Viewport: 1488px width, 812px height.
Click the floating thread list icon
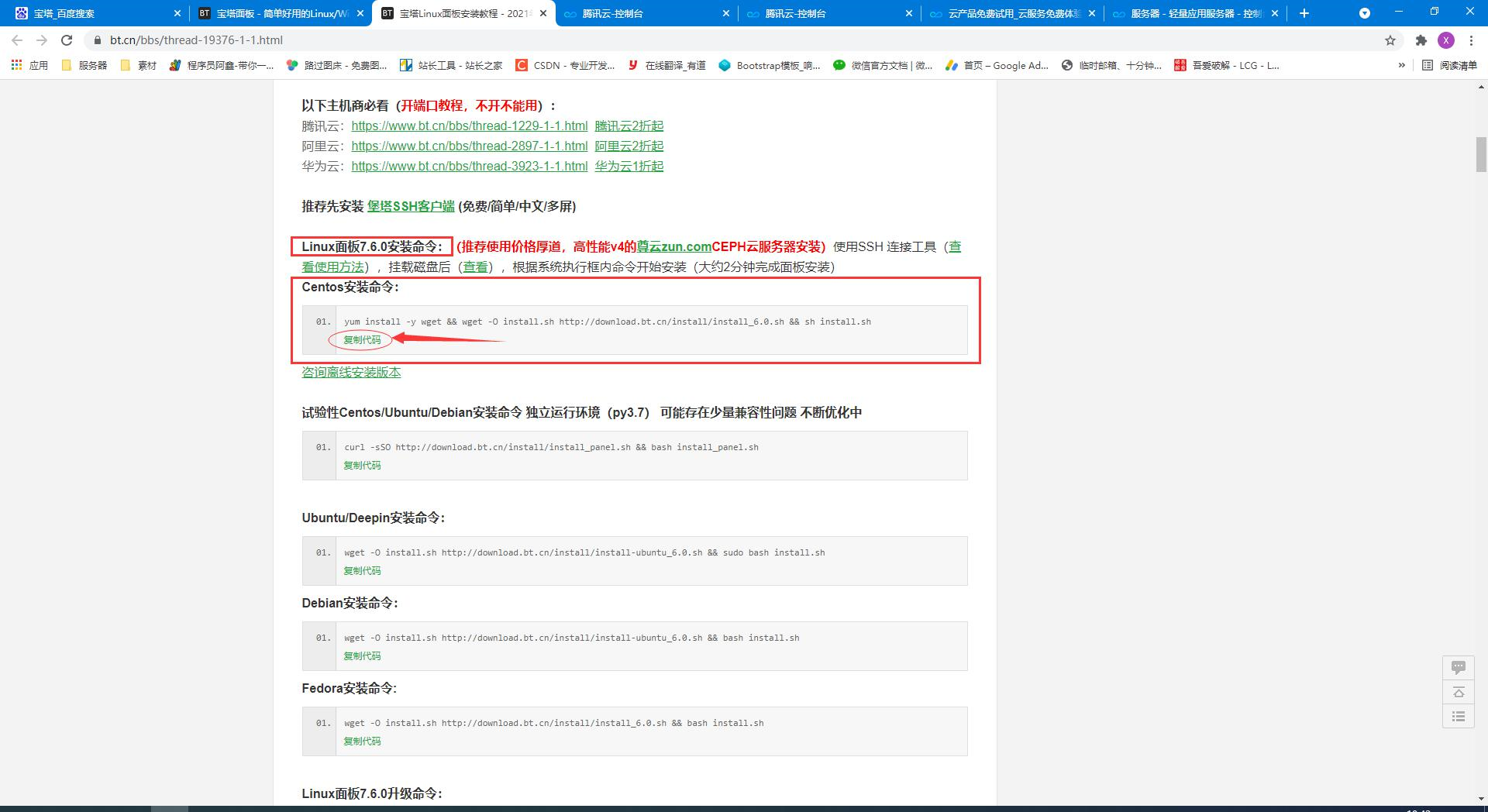(1458, 717)
